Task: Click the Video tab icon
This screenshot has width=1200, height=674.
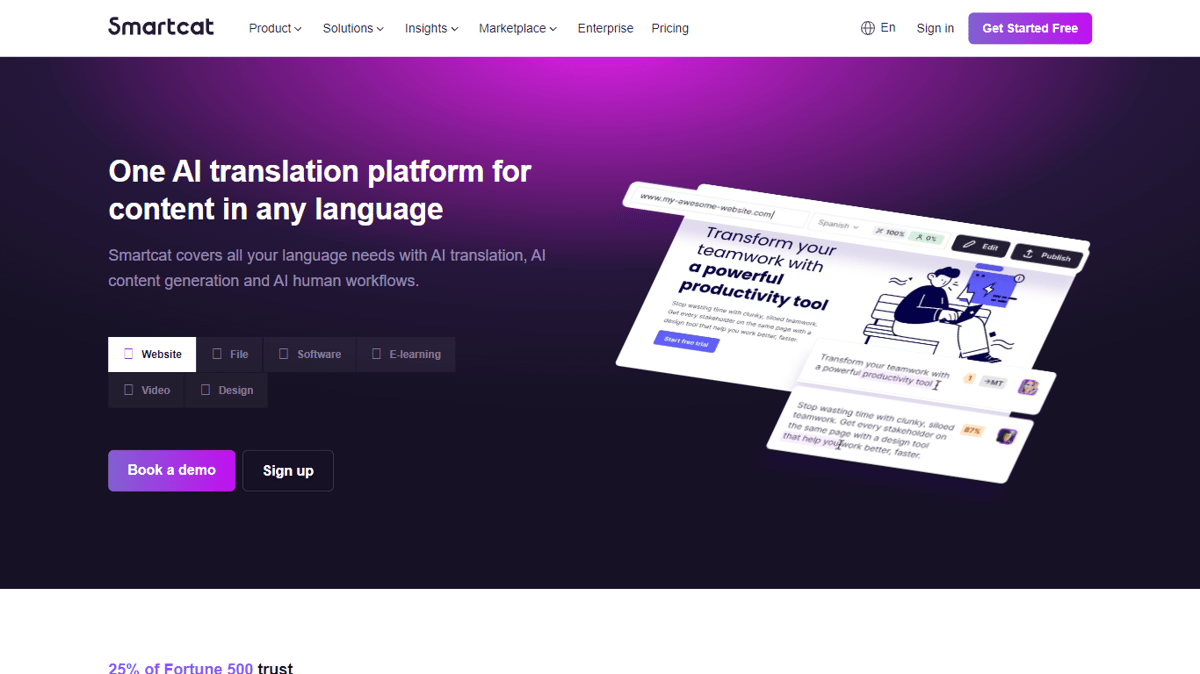Action: (128, 390)
